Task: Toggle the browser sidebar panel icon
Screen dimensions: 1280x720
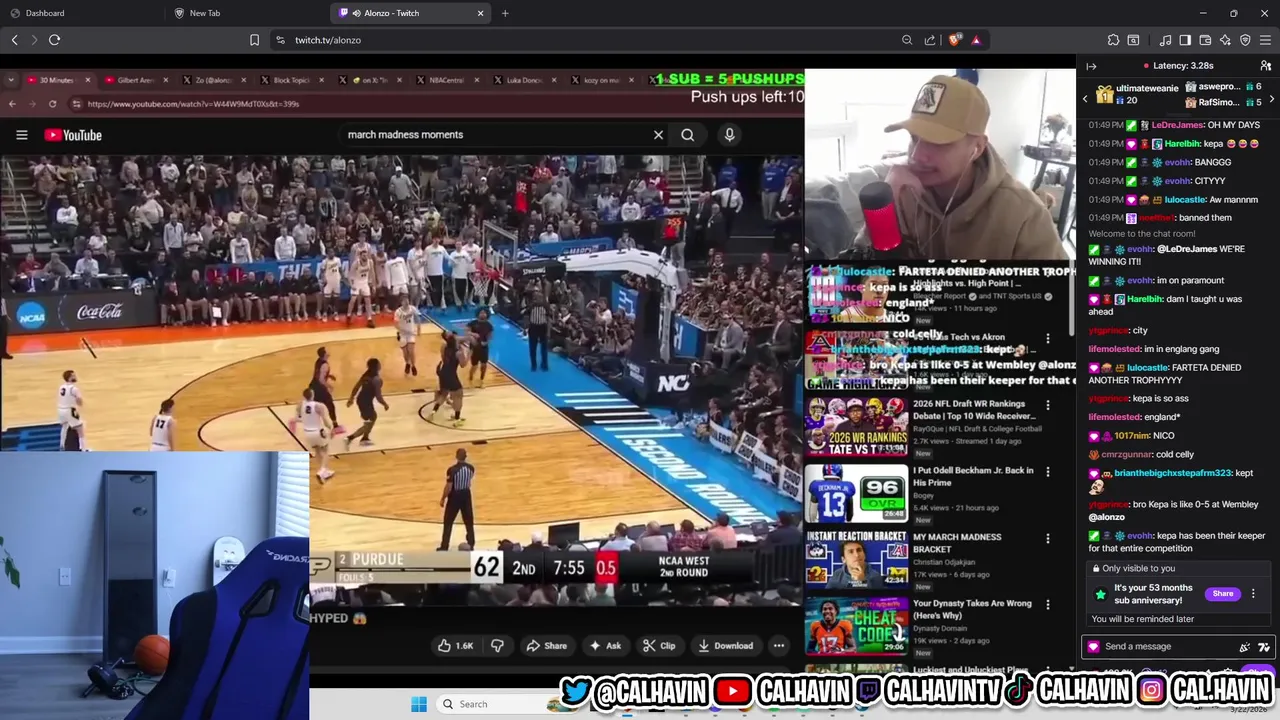Action: pos(1185,40)
